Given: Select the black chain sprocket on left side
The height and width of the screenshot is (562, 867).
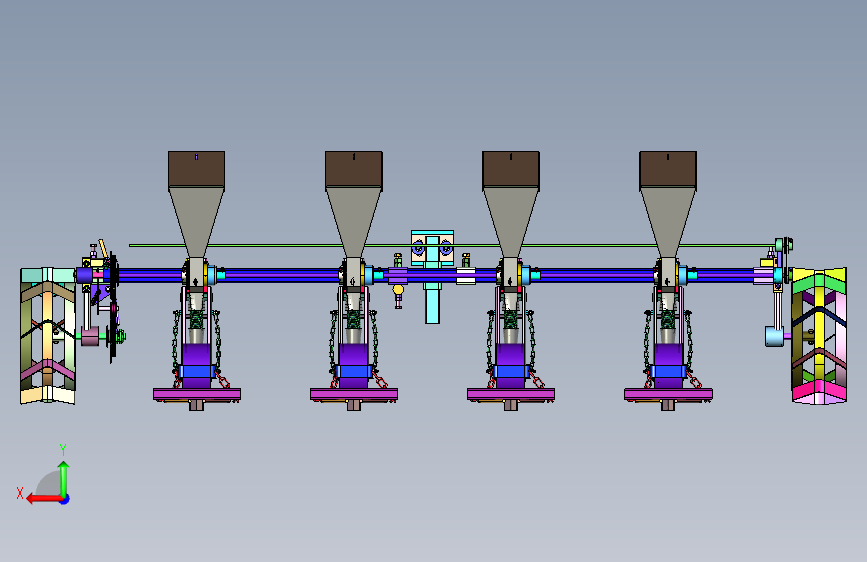Looking at the screenshot, I should tap(113, 308).
